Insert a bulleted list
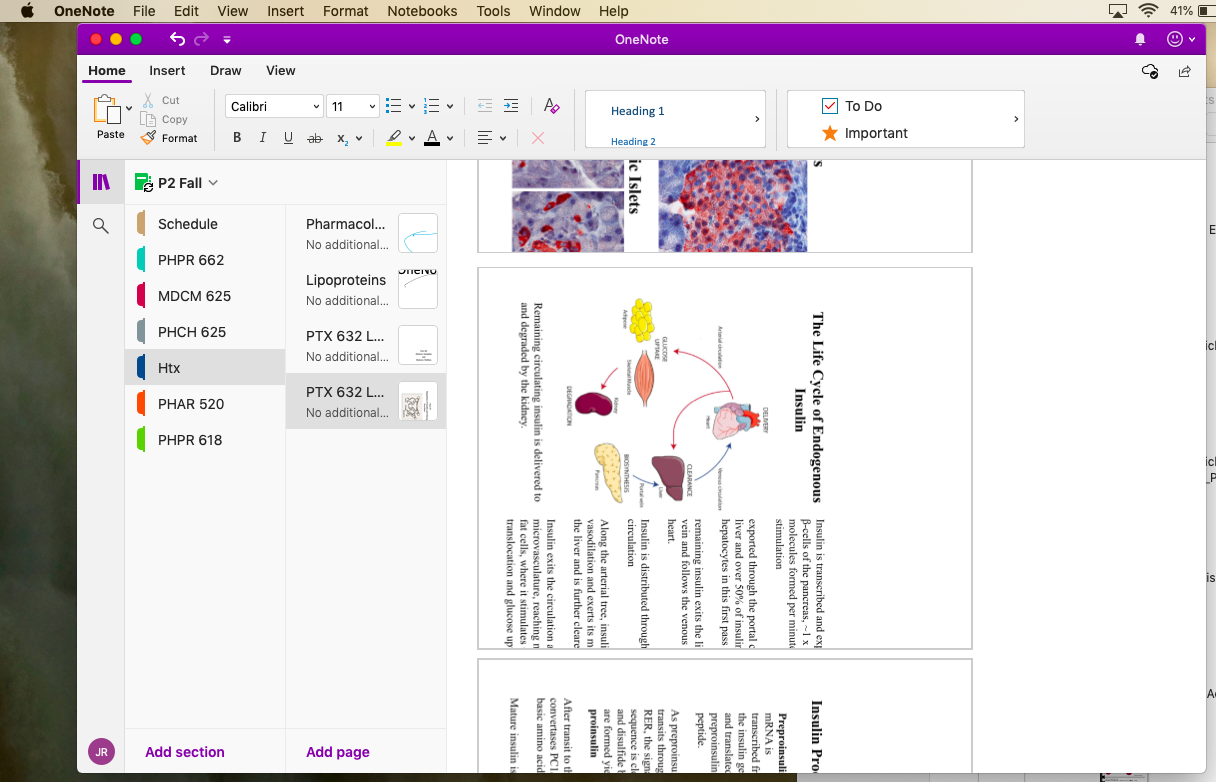Viewport: 1216px width, 782px height. point(393,106)
